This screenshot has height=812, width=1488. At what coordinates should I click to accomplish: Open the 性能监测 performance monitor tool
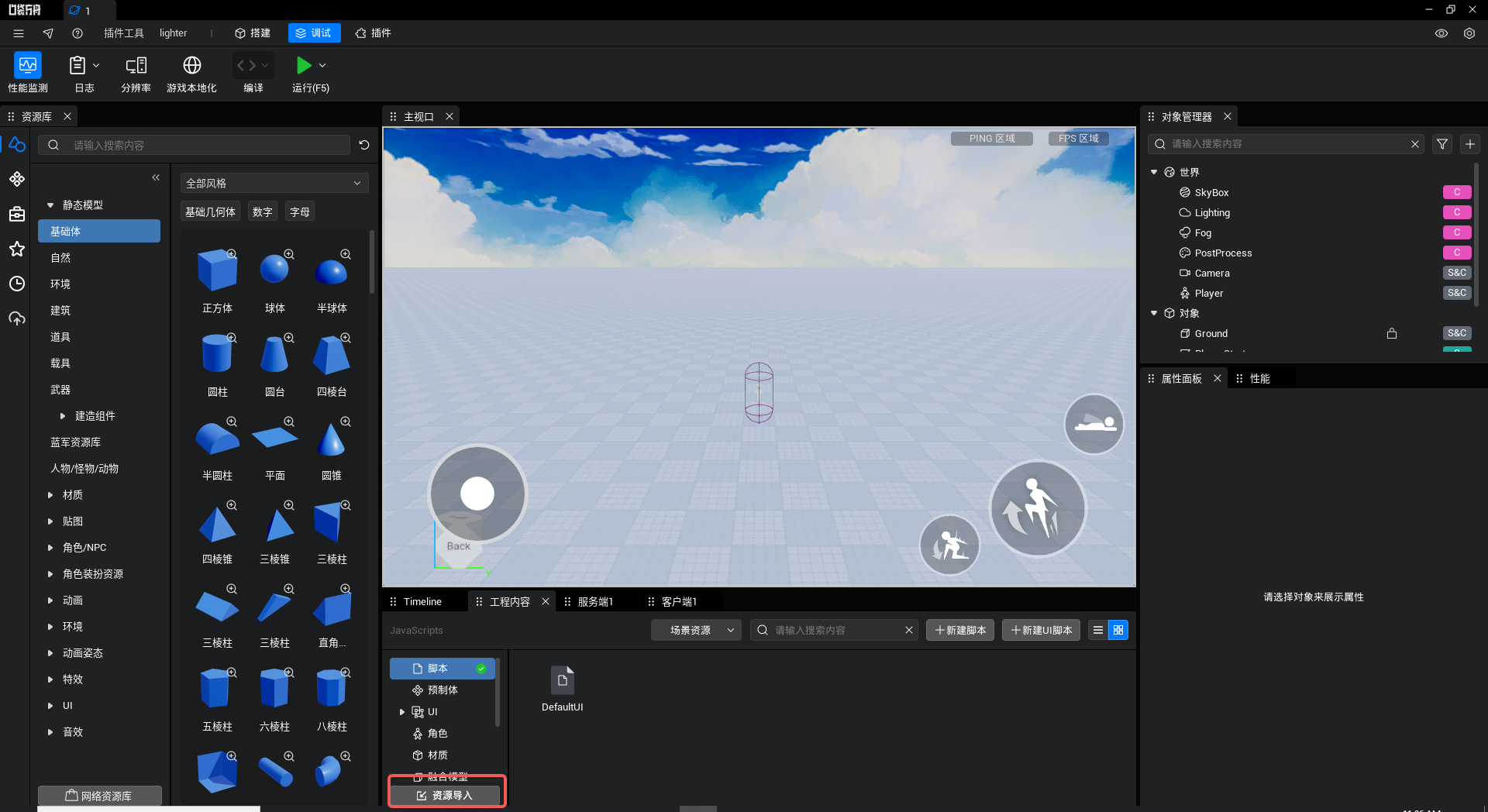coord(28,73)
